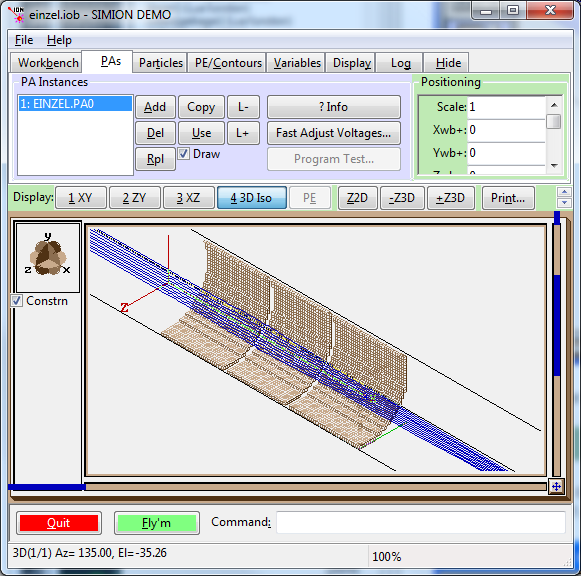Click the green Fly'm button
This screenshot has height=576, width=581.
coord(157,523)
